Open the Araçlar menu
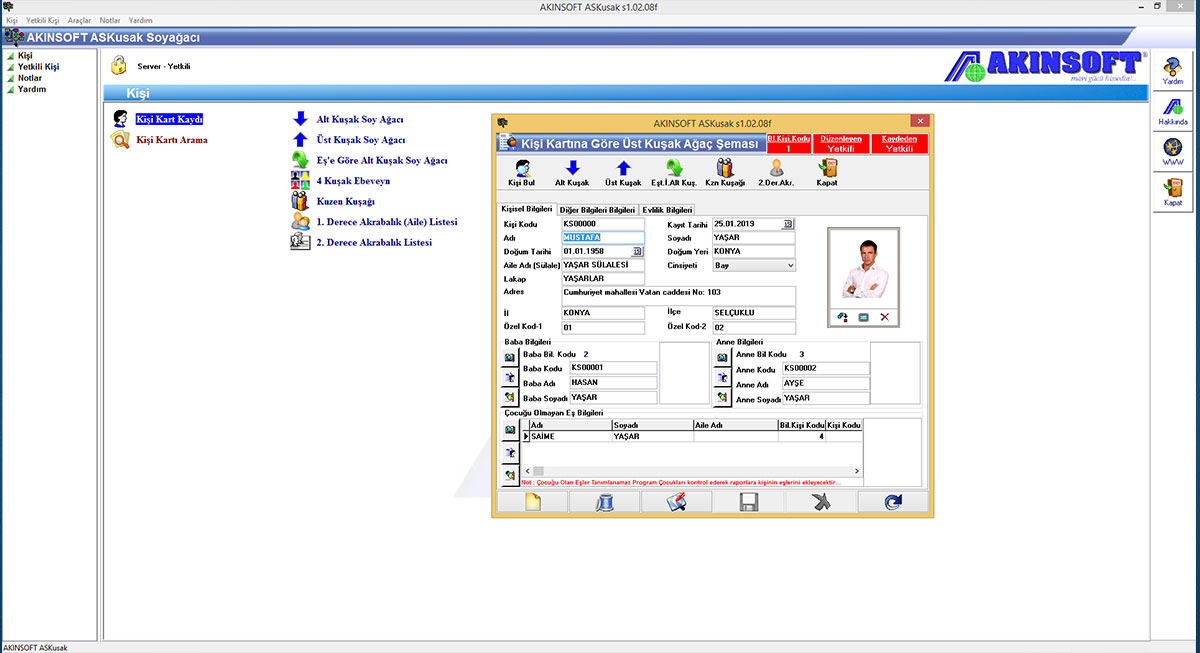Image resolution: width=1200 pixels, height=653 pixels. (79, 20)
